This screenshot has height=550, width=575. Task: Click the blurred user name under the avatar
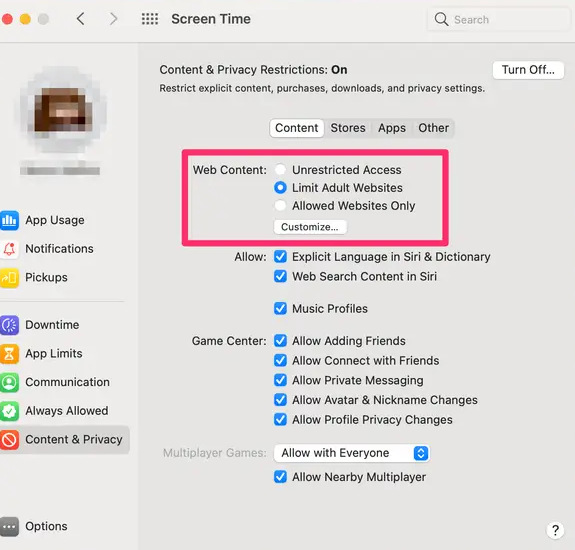tap(60, 170)
